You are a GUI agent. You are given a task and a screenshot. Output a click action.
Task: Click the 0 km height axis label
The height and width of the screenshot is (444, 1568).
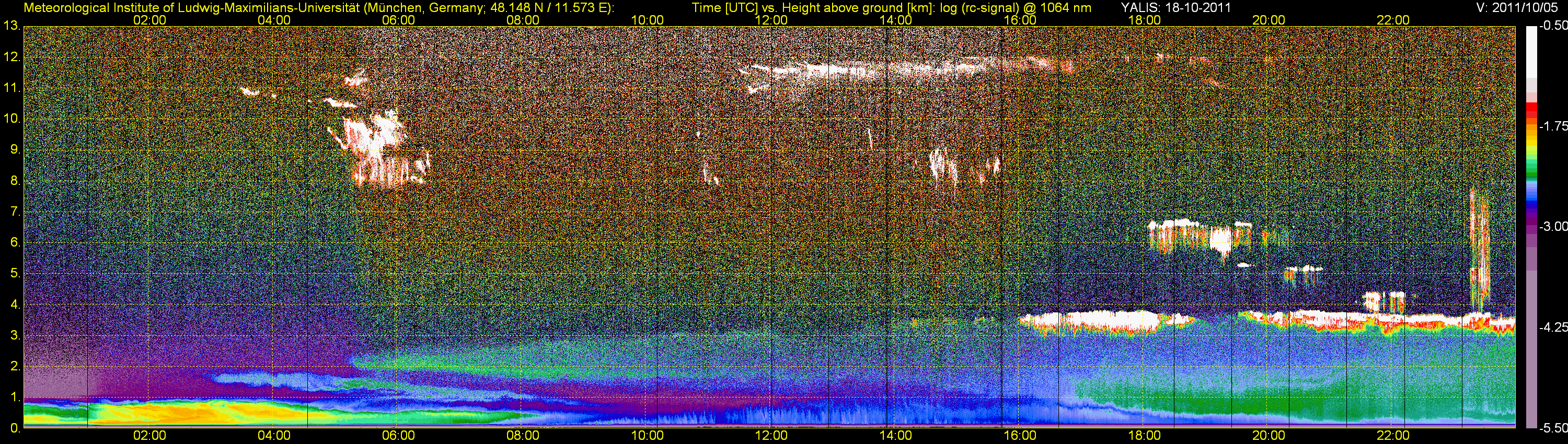point(16,428)
